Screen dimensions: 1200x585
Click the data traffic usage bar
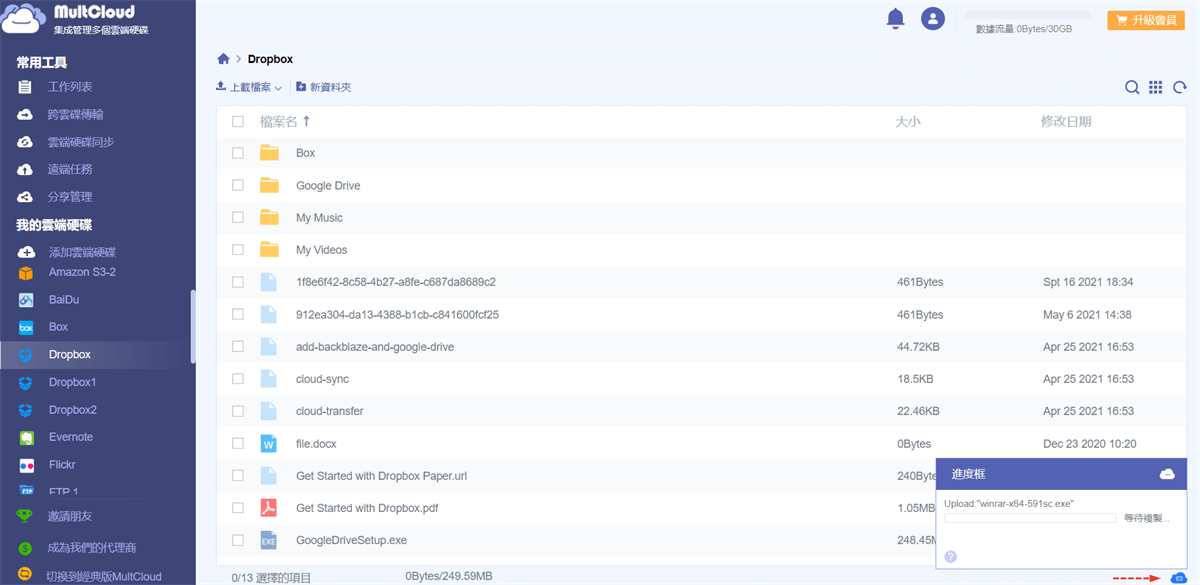coord(1028,16)
